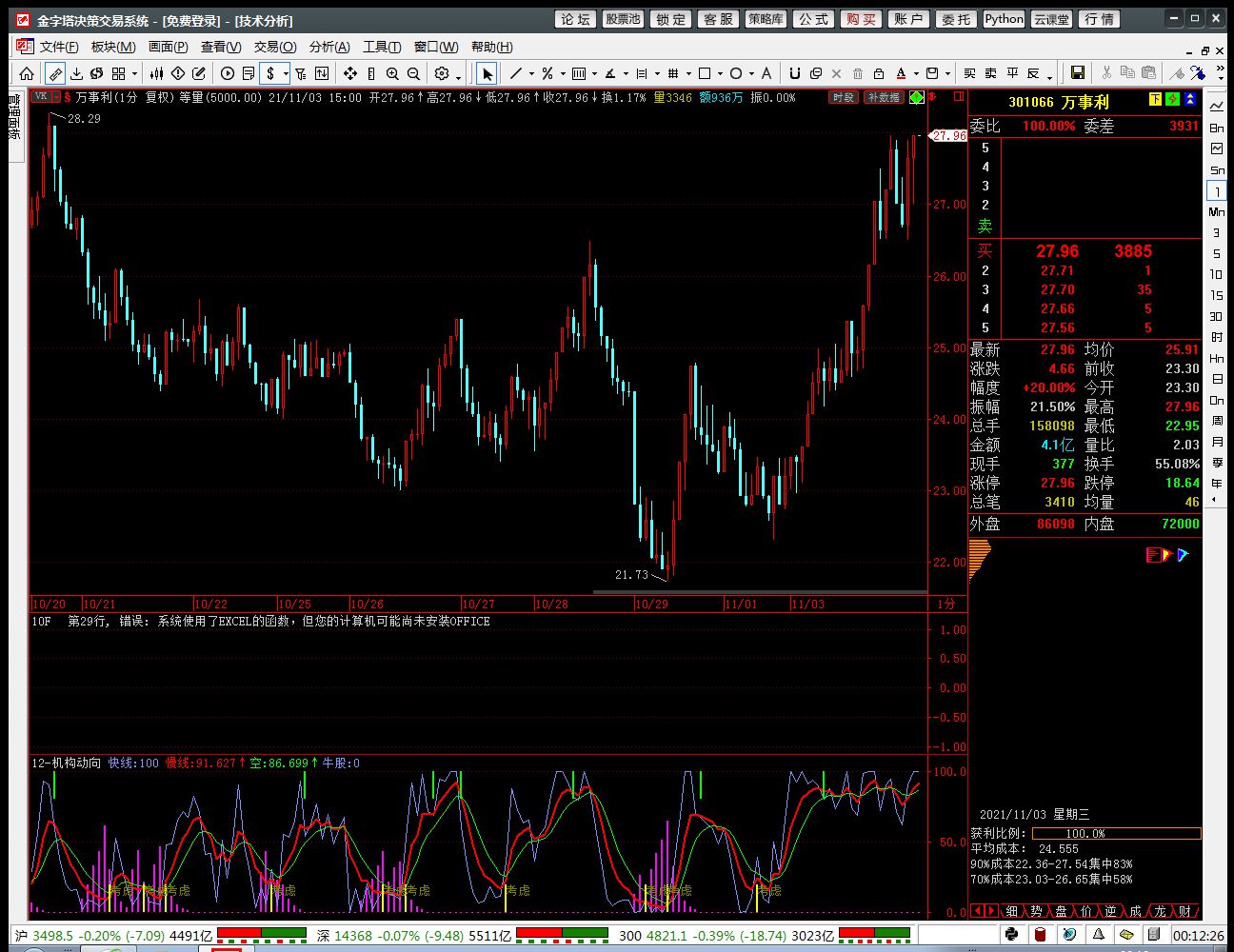This screenshot has height=952, width=1234.
Task: Select the text annotation A tool
Action: pos(766,73)
